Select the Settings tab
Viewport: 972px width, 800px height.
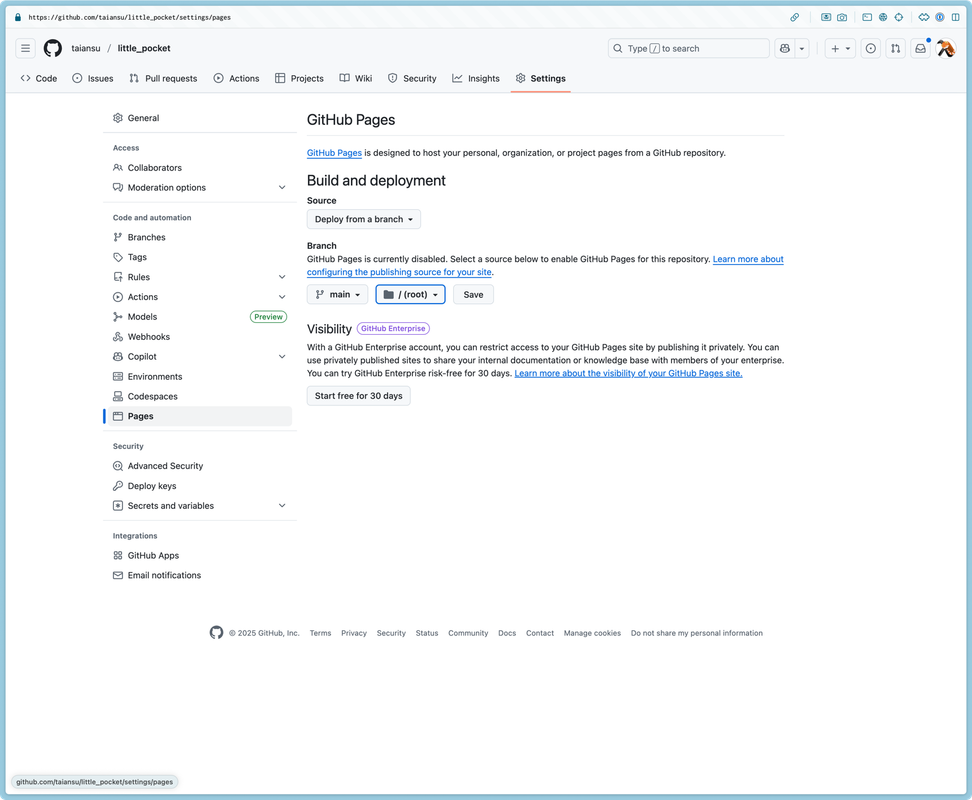tap(541, 78)
